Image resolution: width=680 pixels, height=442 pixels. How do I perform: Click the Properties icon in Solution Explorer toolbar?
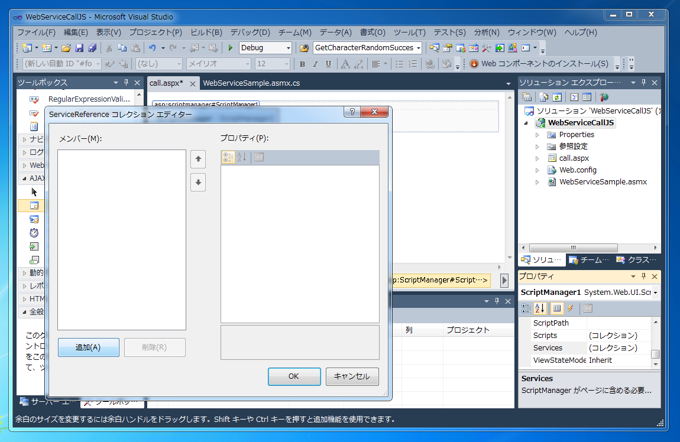point(527,97)
